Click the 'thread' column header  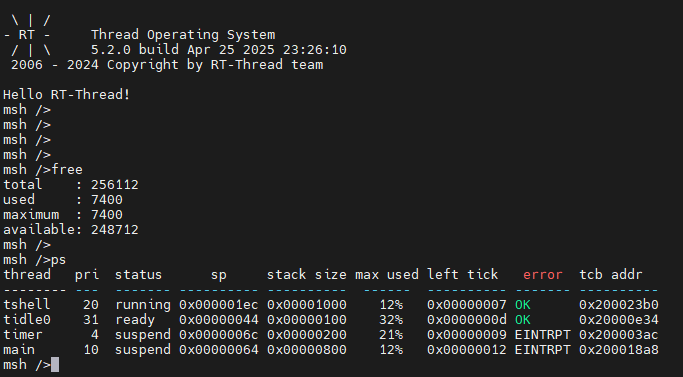(27, 275)
